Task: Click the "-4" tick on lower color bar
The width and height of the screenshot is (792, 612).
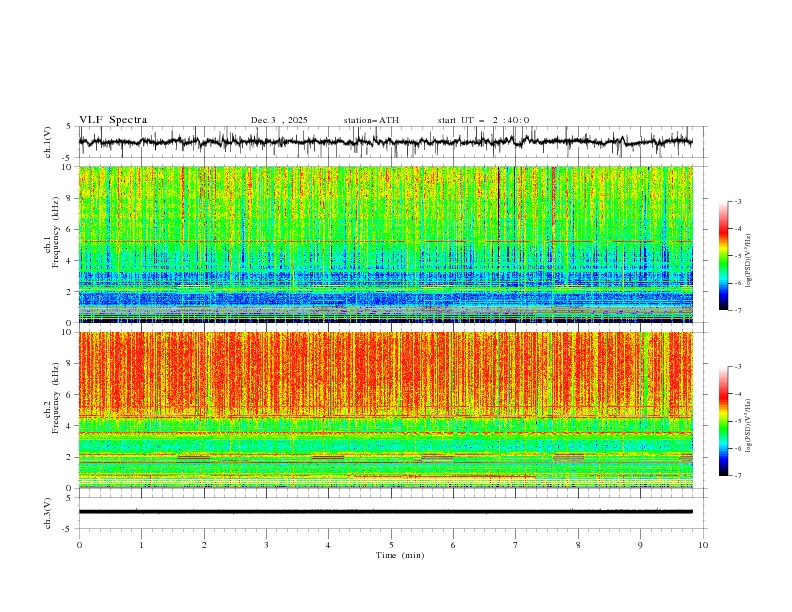Action: click(x=738, y=394)
